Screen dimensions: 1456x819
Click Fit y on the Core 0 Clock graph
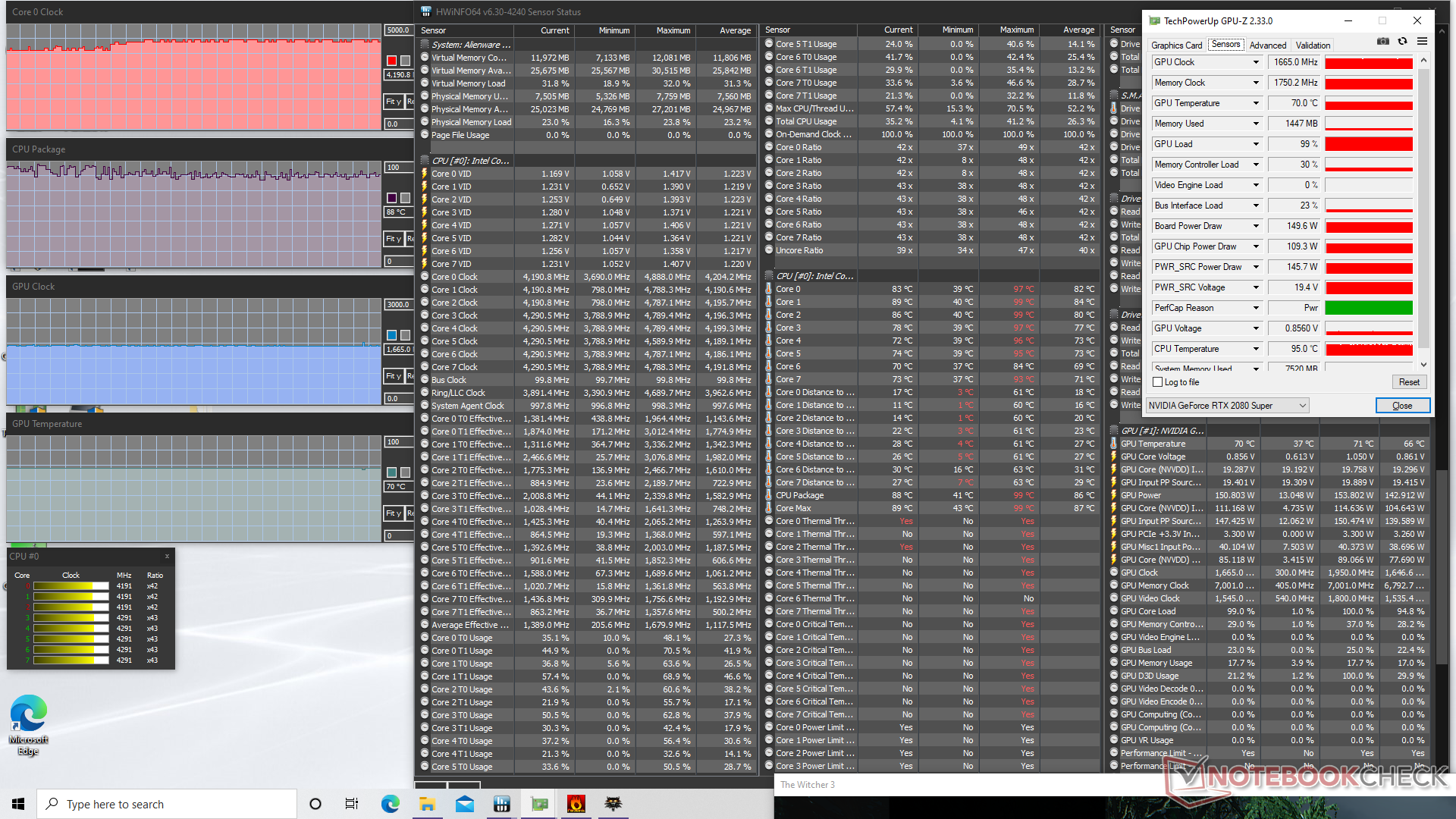[393, 102]
